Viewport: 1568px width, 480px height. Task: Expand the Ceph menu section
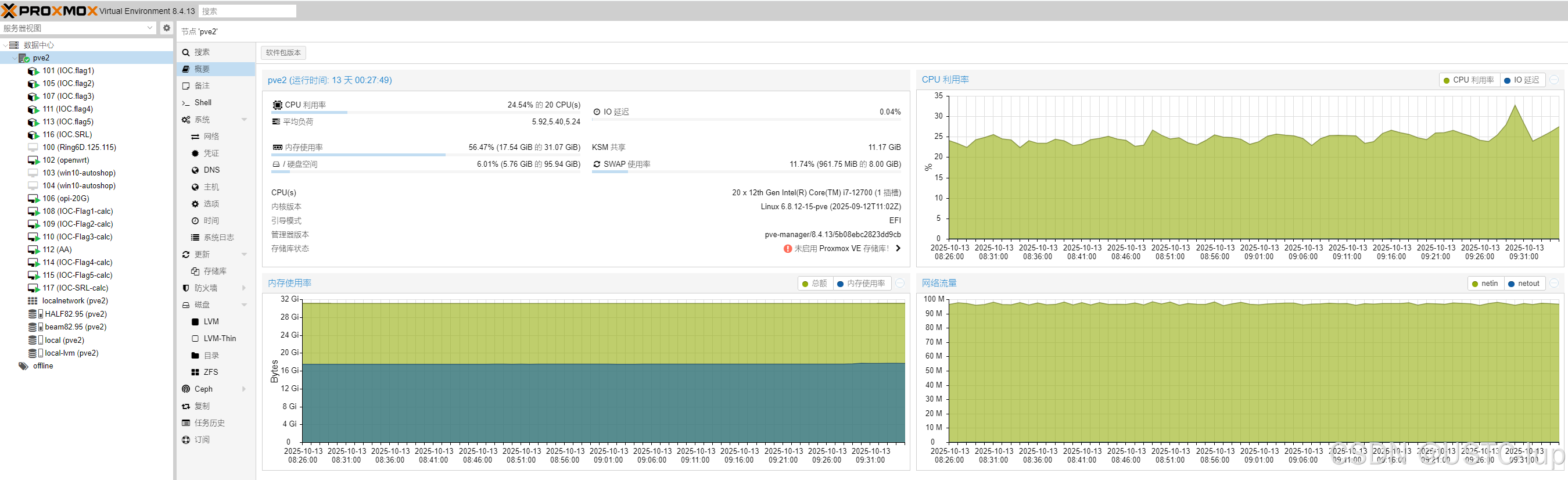244,389
